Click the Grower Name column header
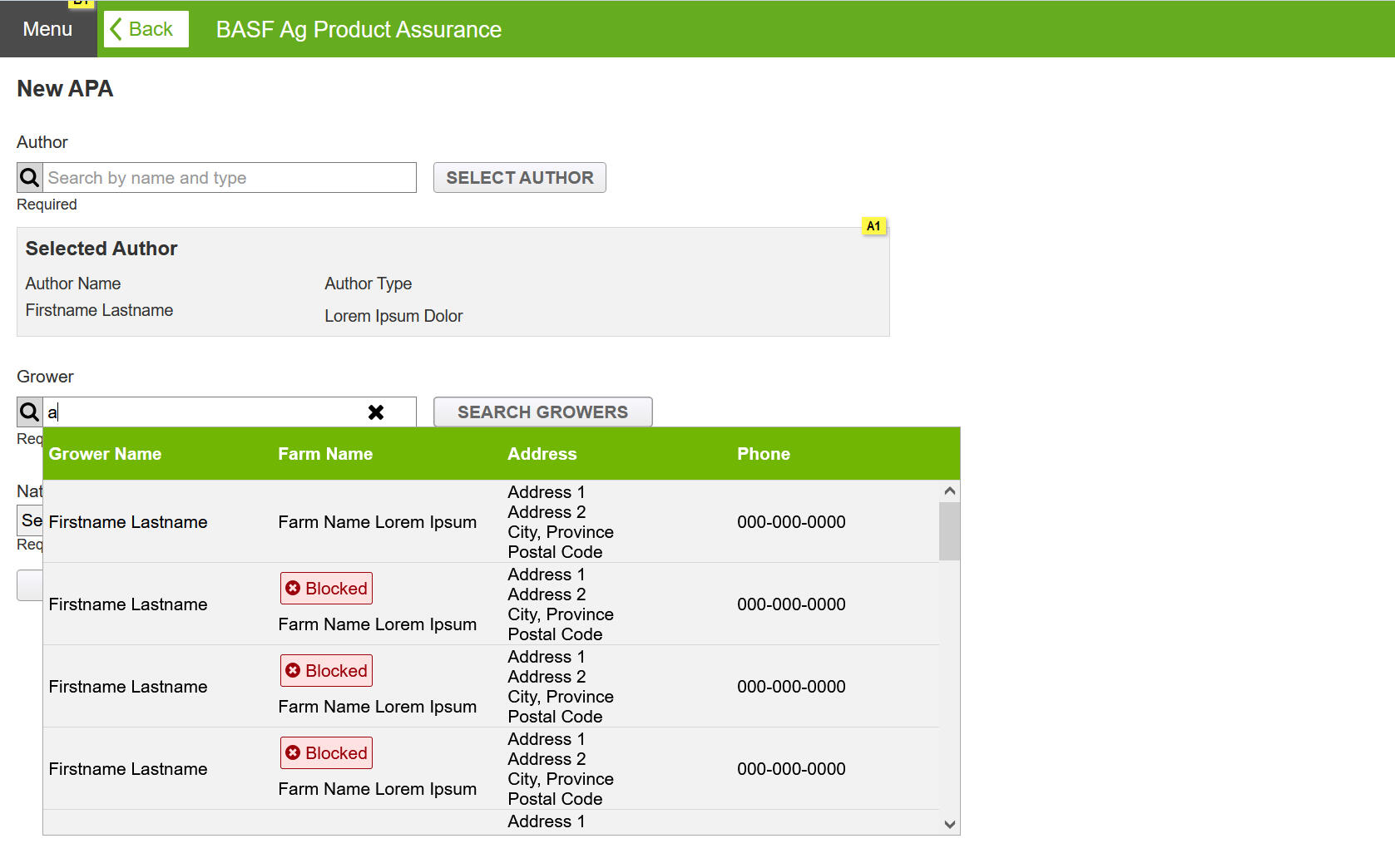This screenshot has height=868, width=1395. coord(105,454)
